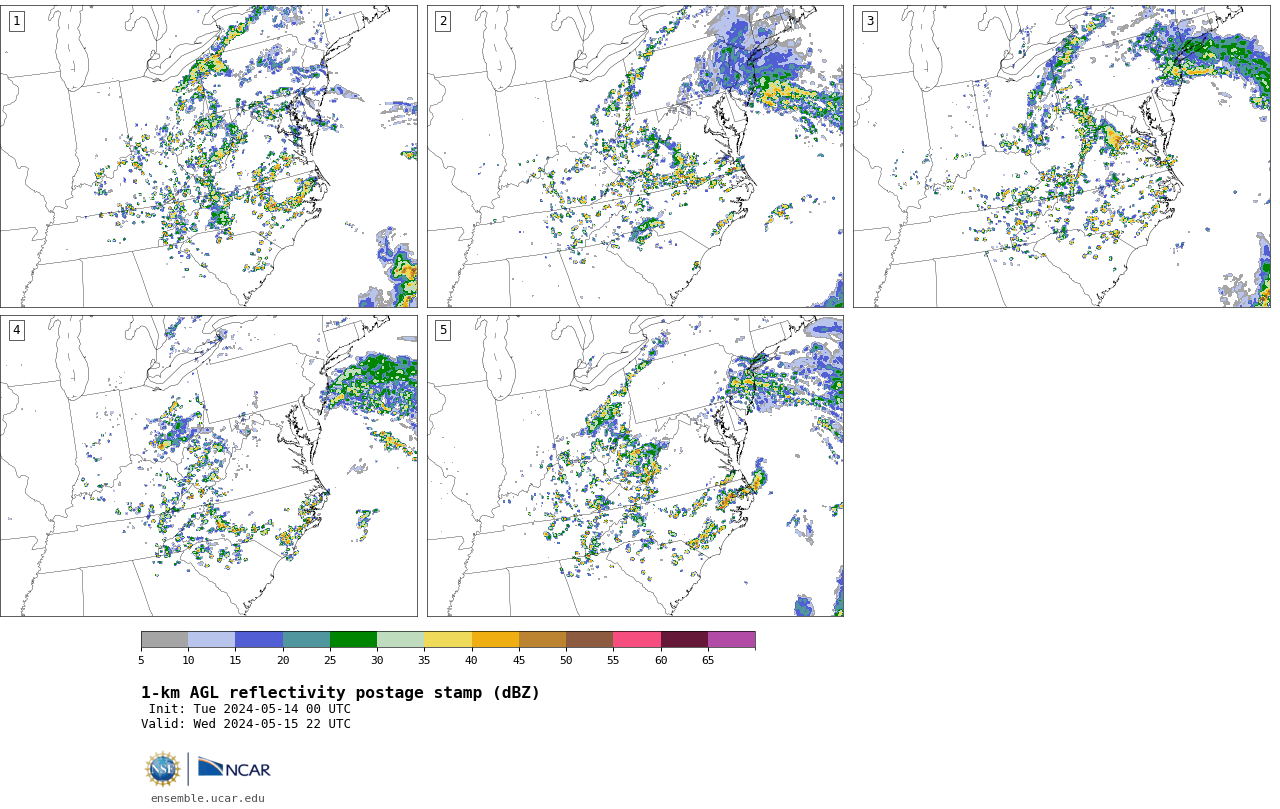
Task: Open ensemble member 4 postage stamp map
Action: [x=209, y=466]
